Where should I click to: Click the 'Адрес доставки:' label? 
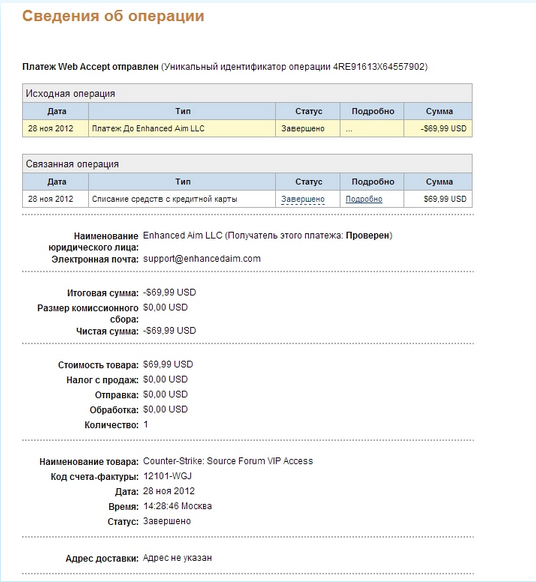coord(102,559)
